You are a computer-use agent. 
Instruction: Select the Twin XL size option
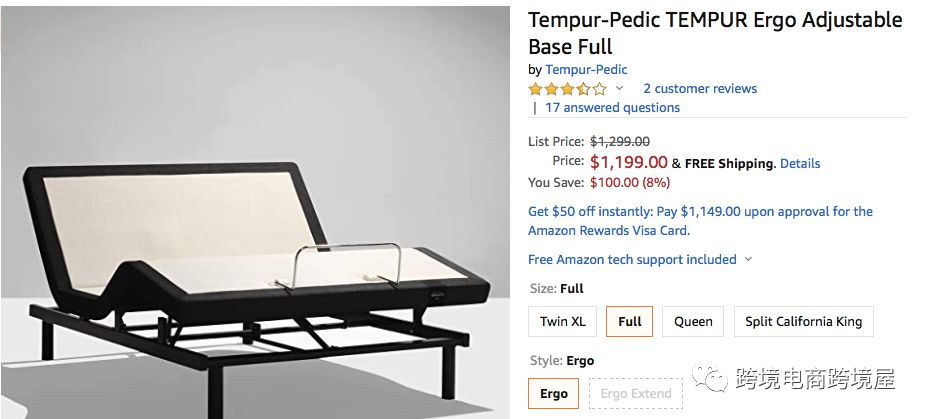[562, 322]
